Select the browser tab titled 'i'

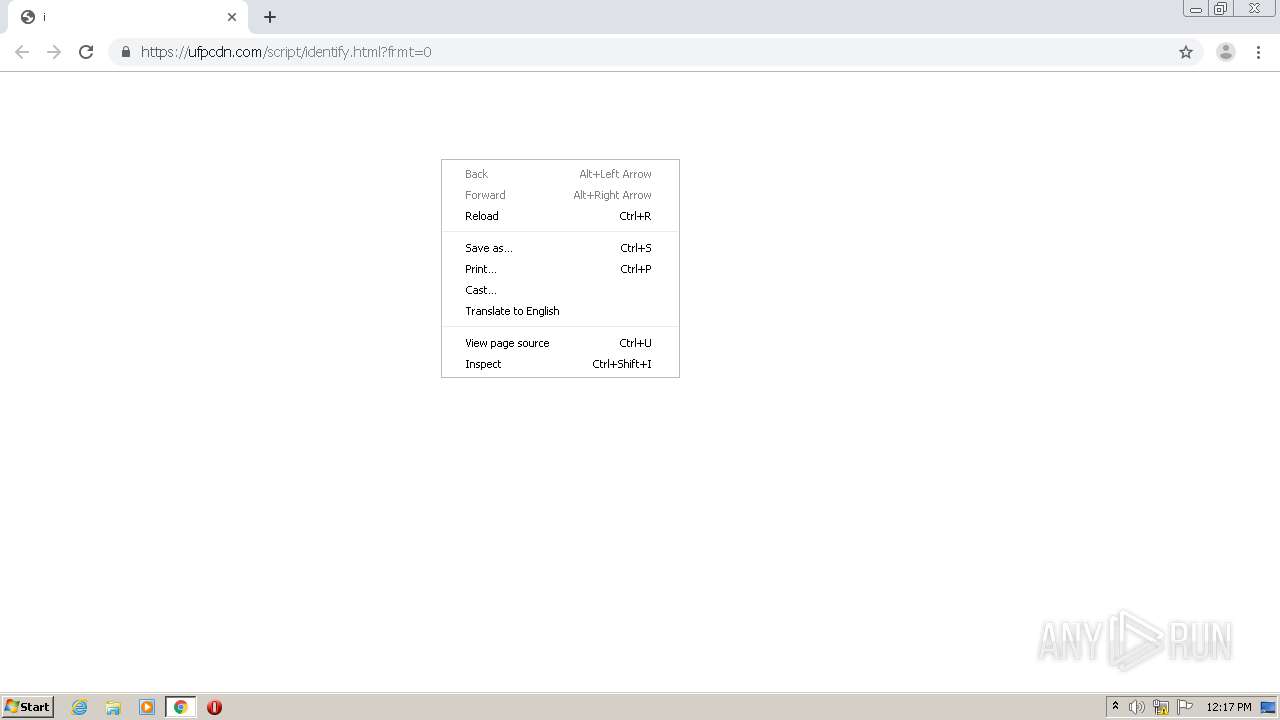(x=128, y=17)
